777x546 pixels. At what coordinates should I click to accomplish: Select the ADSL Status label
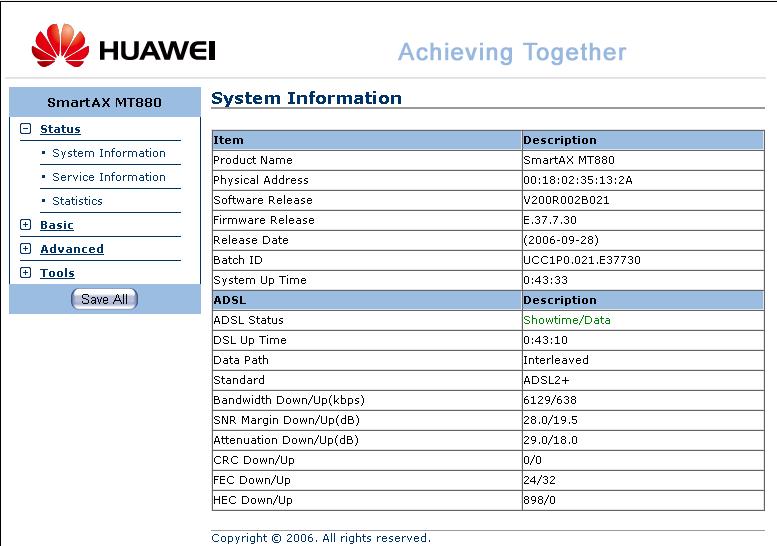pos(248,320)
